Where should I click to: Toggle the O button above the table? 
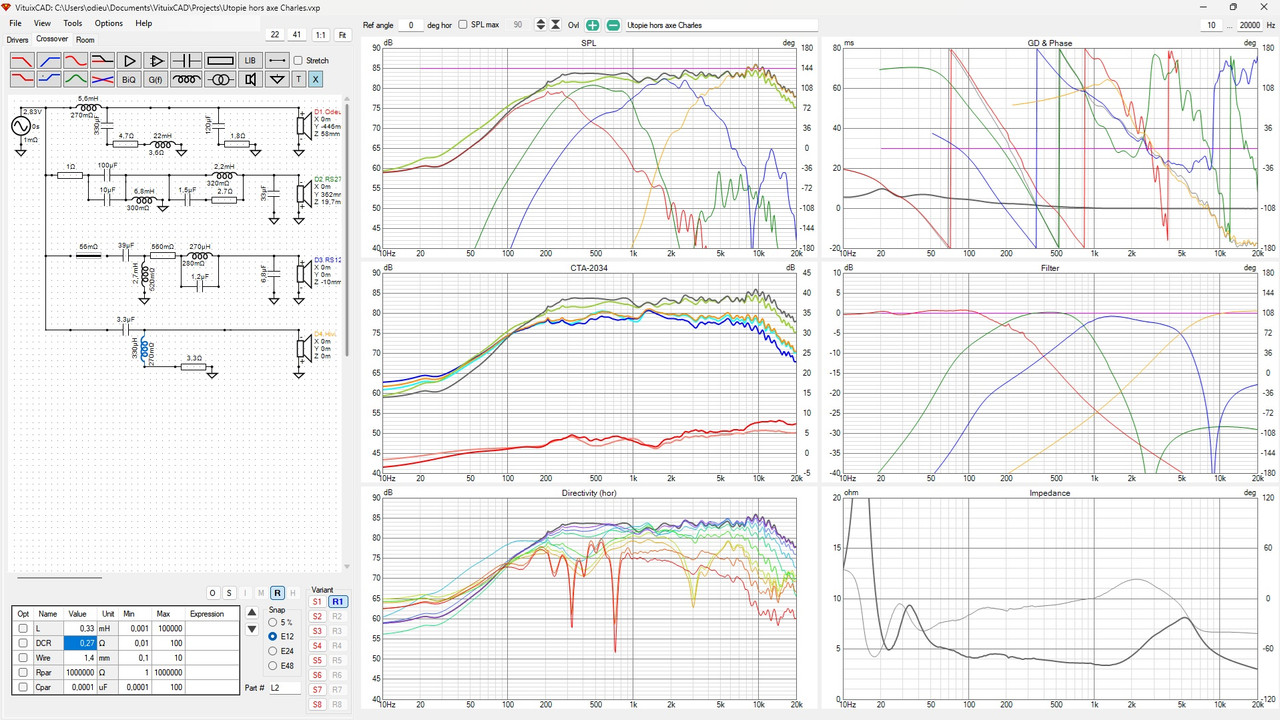(x=213, y=593)
